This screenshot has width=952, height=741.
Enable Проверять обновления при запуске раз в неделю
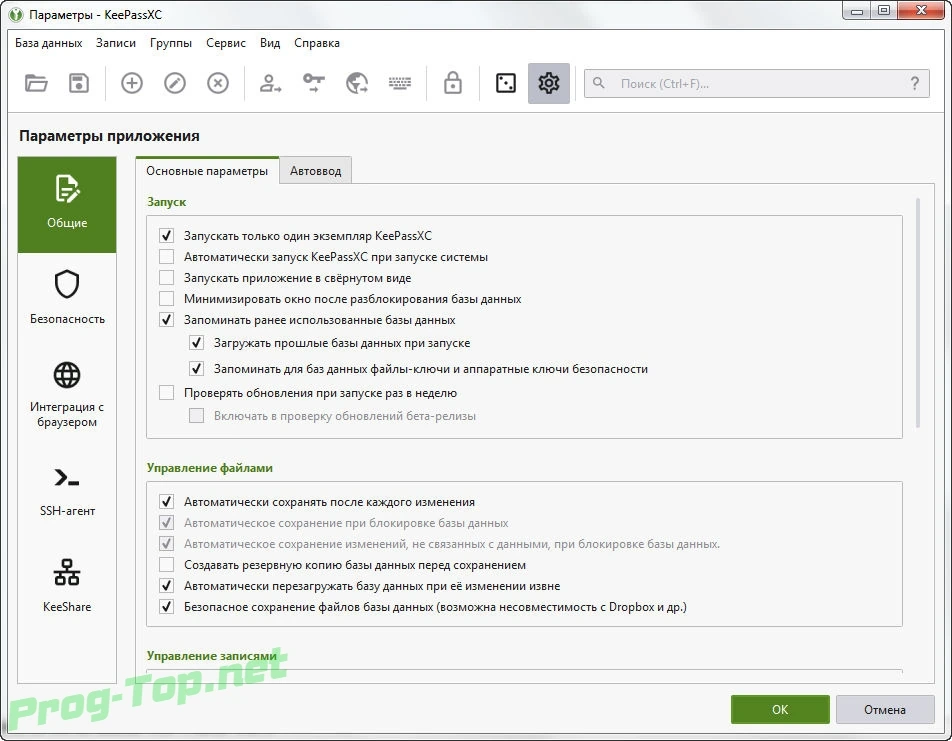coord(166,393)
